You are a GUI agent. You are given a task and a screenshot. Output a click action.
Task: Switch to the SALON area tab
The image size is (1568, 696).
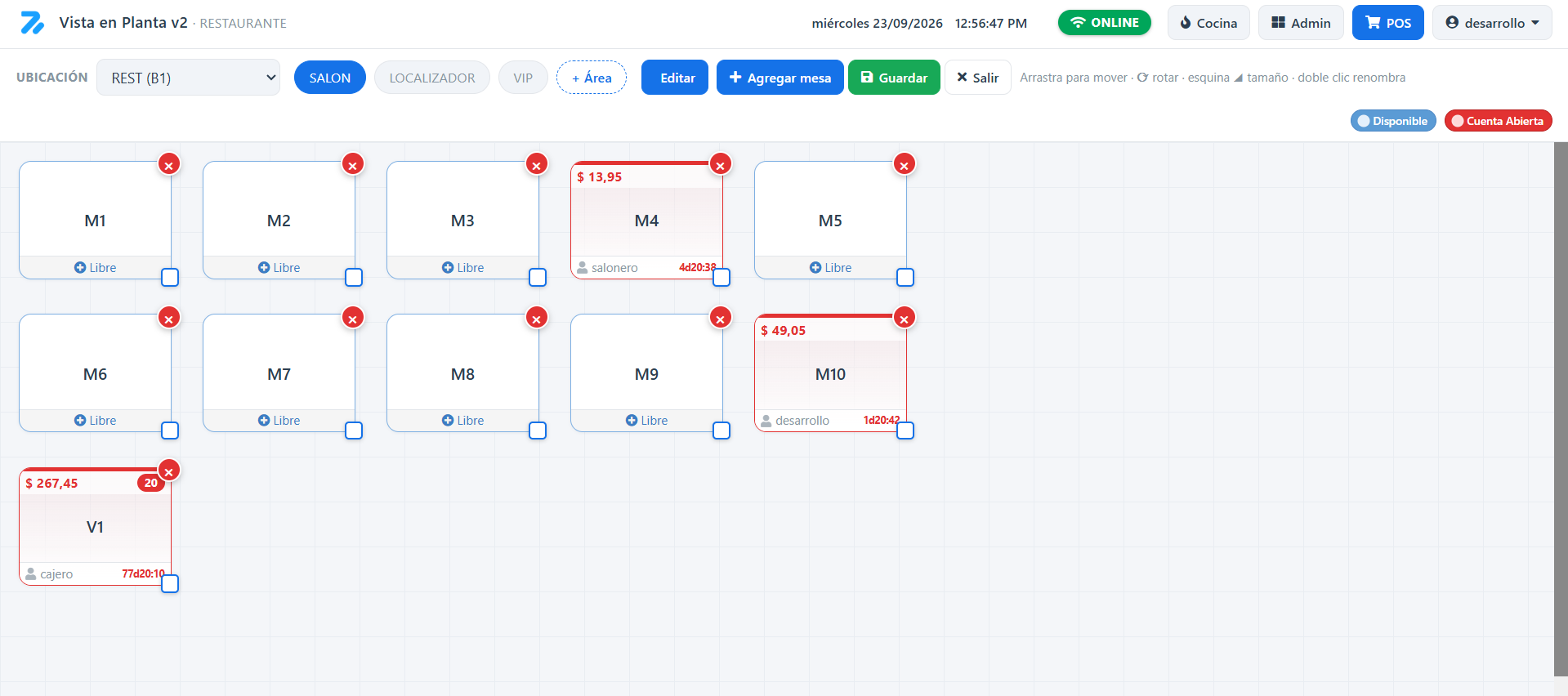pos(330,78)
